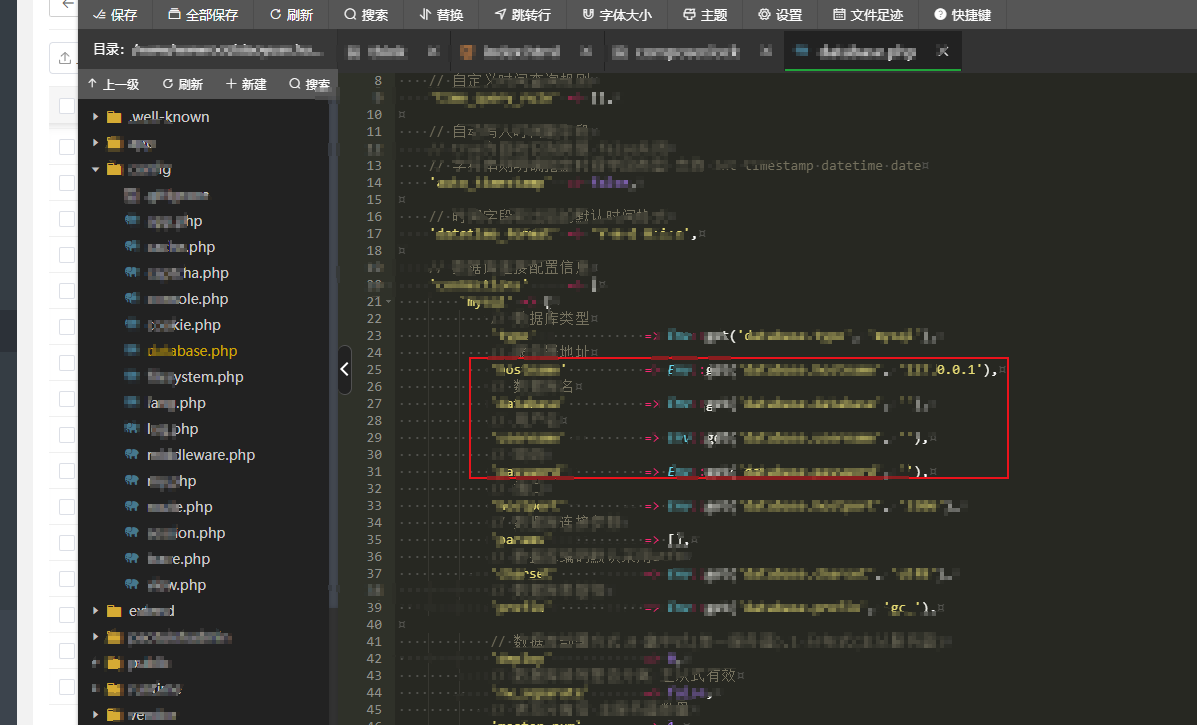Open the 主题 theme selector

(705, 15)
